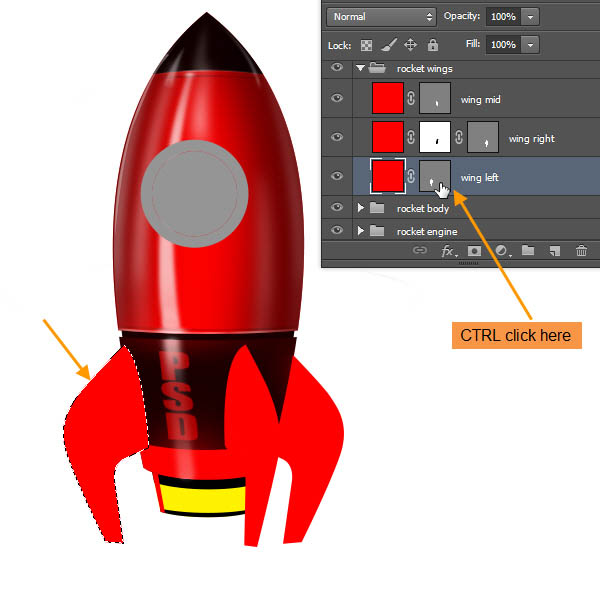The height and width of the screenshot is (600, 600).
Task: Click the wing left red color thumbnail
Action: [387, 177]
